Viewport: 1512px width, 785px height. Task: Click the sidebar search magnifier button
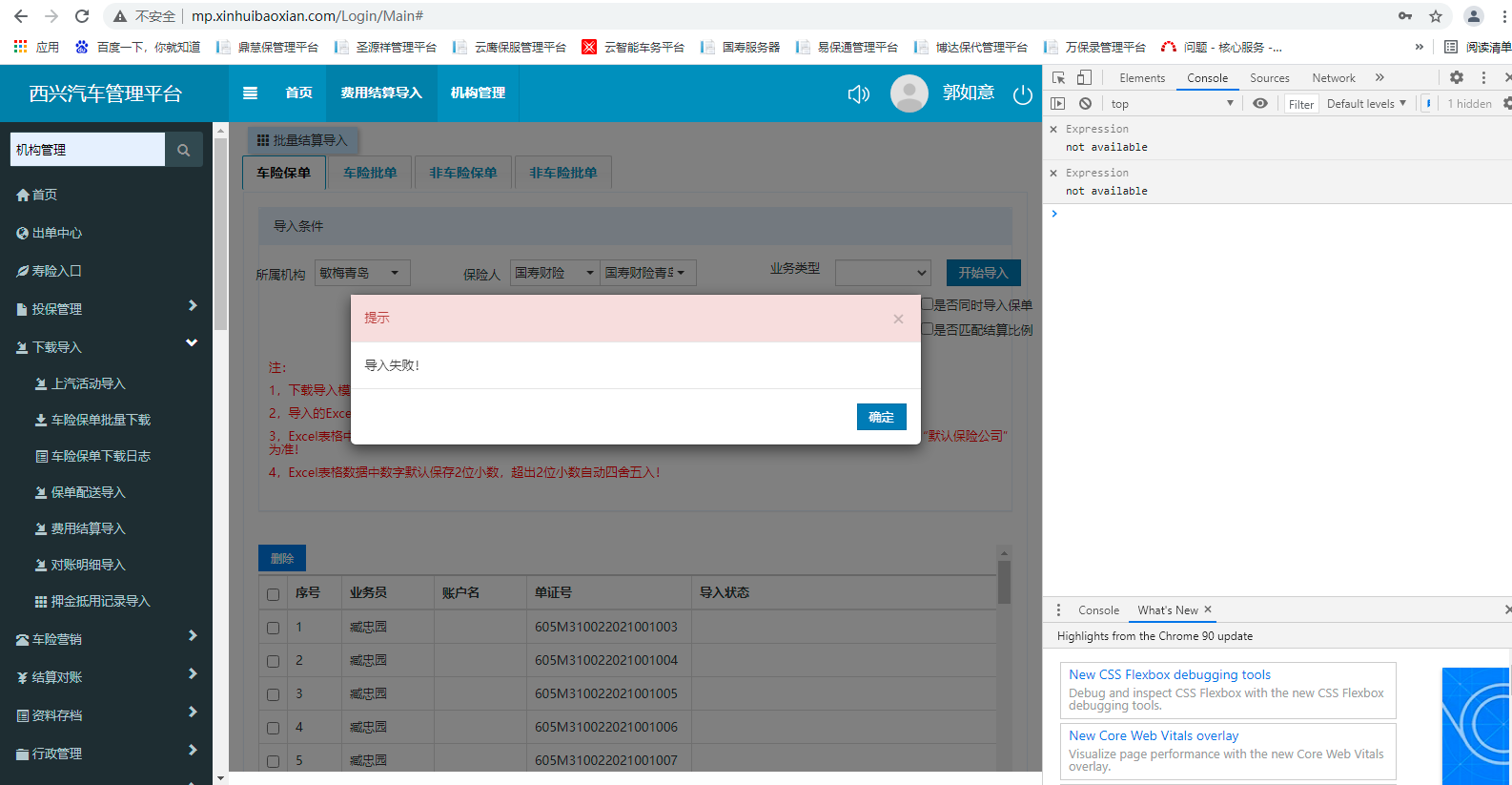(184, 150)
